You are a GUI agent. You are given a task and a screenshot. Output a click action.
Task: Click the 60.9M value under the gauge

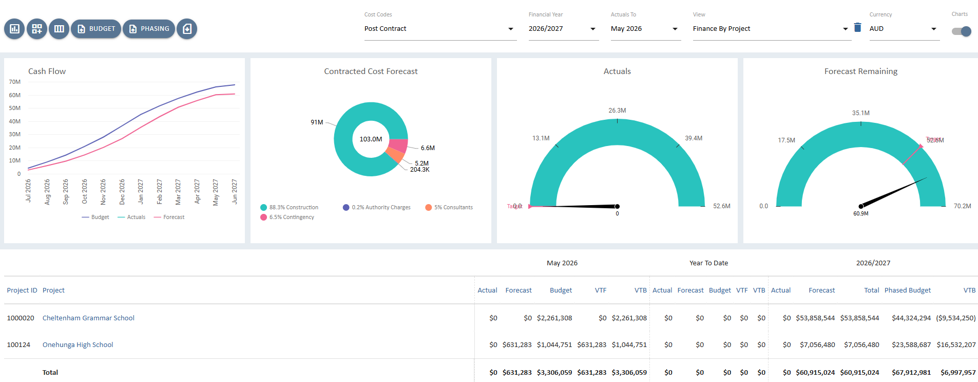pyautogui.click(x=861, y=213)
